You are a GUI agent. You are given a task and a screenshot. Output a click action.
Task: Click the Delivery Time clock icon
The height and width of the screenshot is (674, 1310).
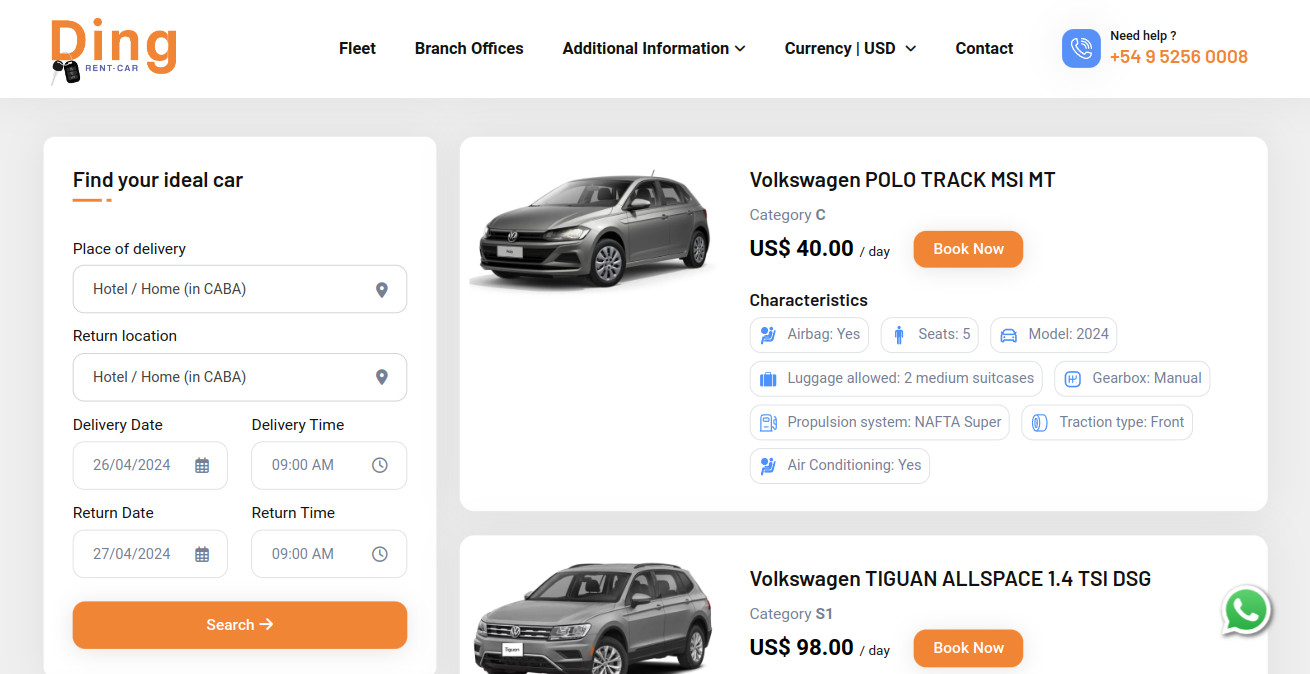(x=380, y=466)
